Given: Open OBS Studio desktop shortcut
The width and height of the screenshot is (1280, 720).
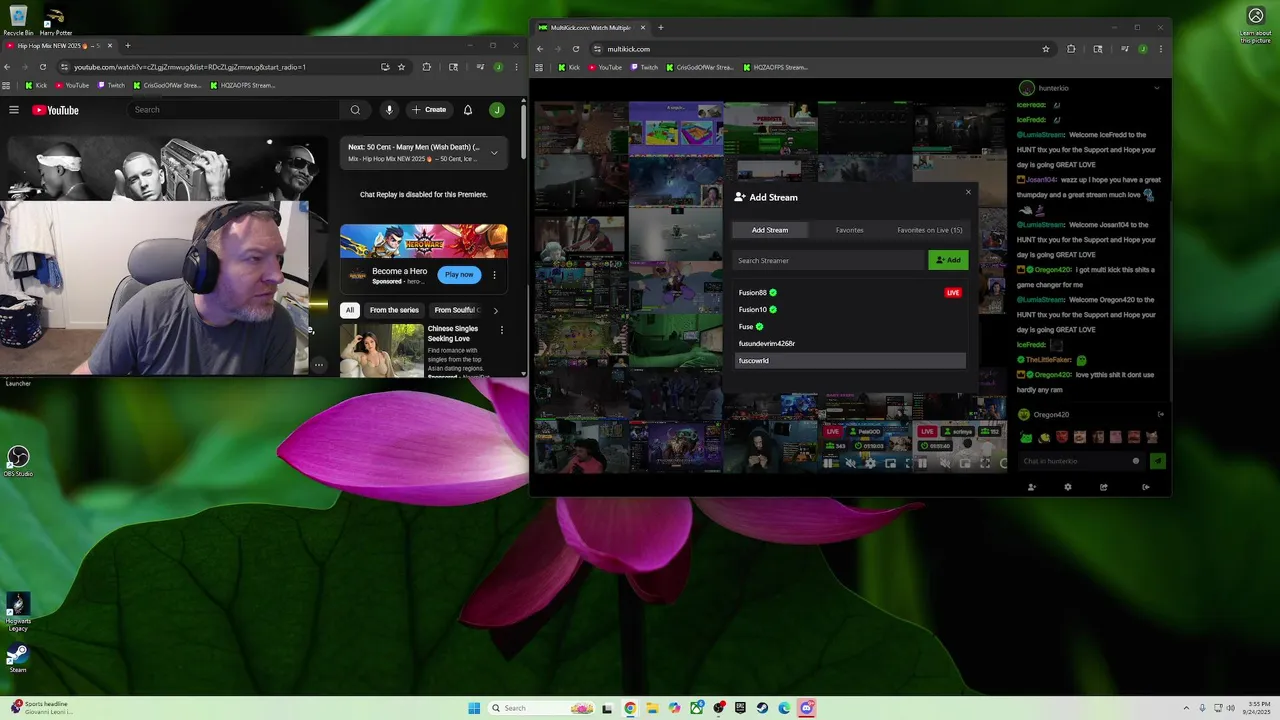Looking at the screenshot, I should 18,460.
